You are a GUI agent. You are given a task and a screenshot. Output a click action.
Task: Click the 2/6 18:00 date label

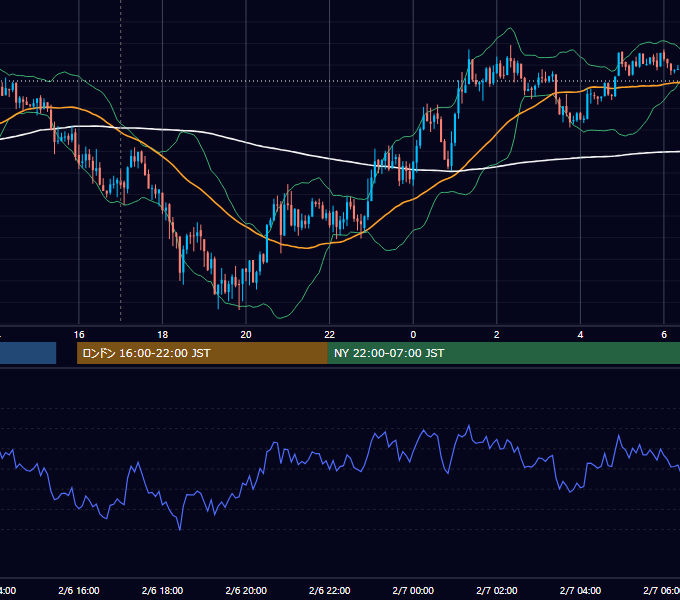coord(163,590)
